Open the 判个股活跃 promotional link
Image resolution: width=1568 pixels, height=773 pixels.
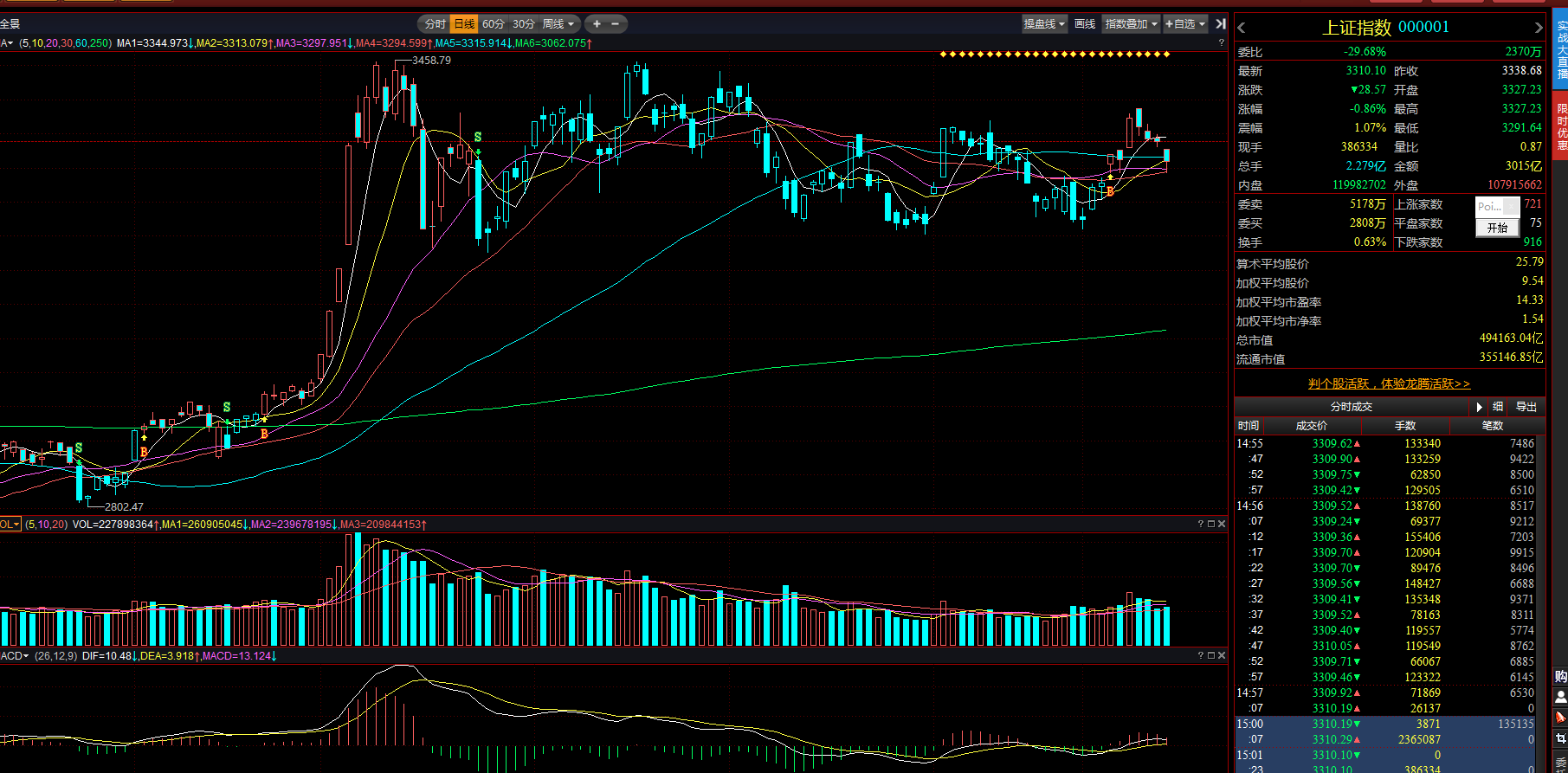tap(1389, 383)
